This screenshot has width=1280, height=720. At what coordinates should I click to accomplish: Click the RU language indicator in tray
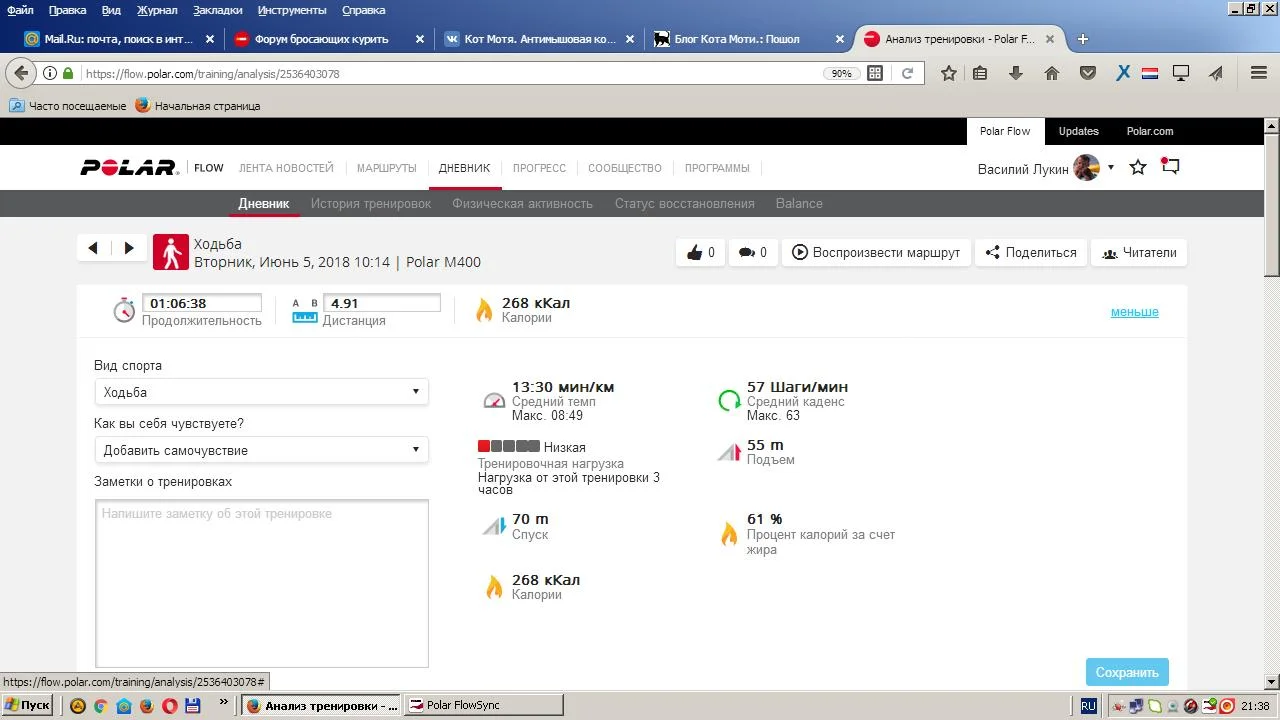coord(1088,705)
